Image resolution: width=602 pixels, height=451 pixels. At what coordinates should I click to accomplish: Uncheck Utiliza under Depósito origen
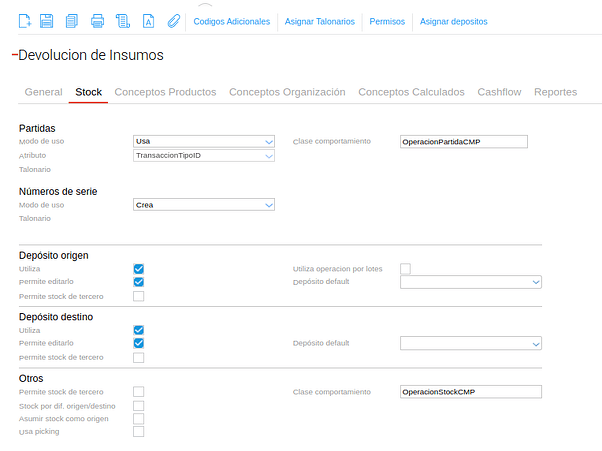tap(139, 269)
